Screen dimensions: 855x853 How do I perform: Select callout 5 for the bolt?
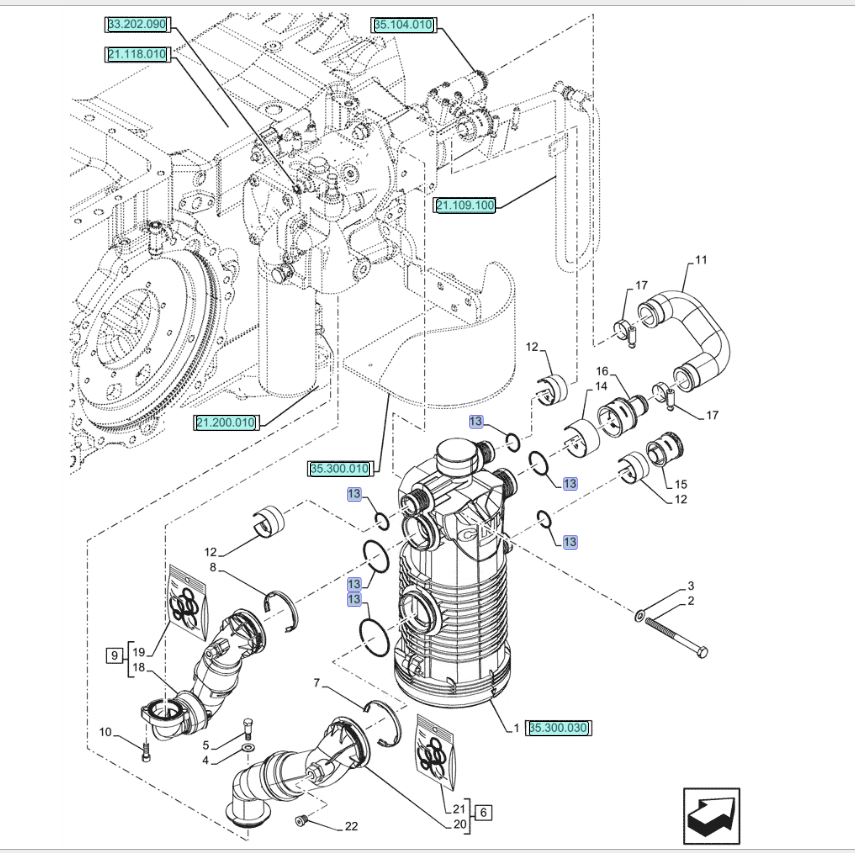pyautogui.click(x=206, y=745)
